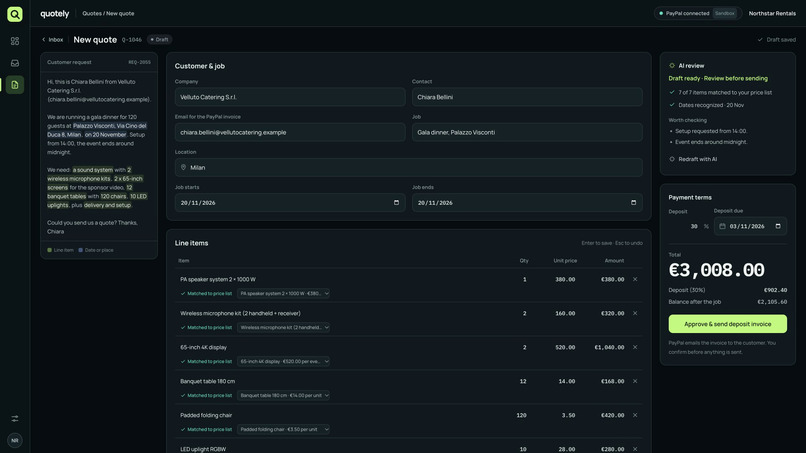Open the Job starts calendar picker icon
The image size is (806, 453).
[x=396, y=203]
